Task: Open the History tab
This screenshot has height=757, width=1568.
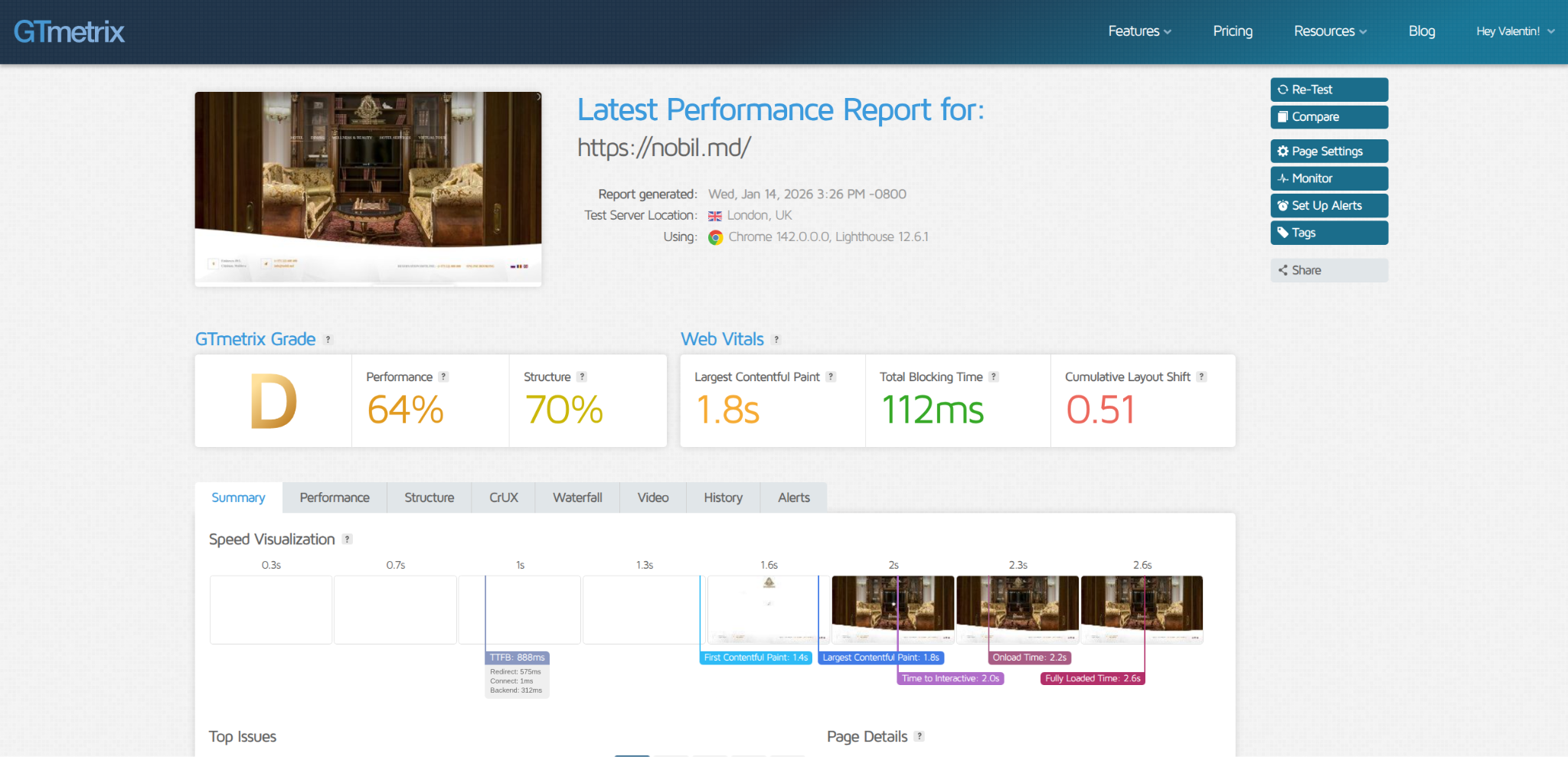Action: coord(723,498)
